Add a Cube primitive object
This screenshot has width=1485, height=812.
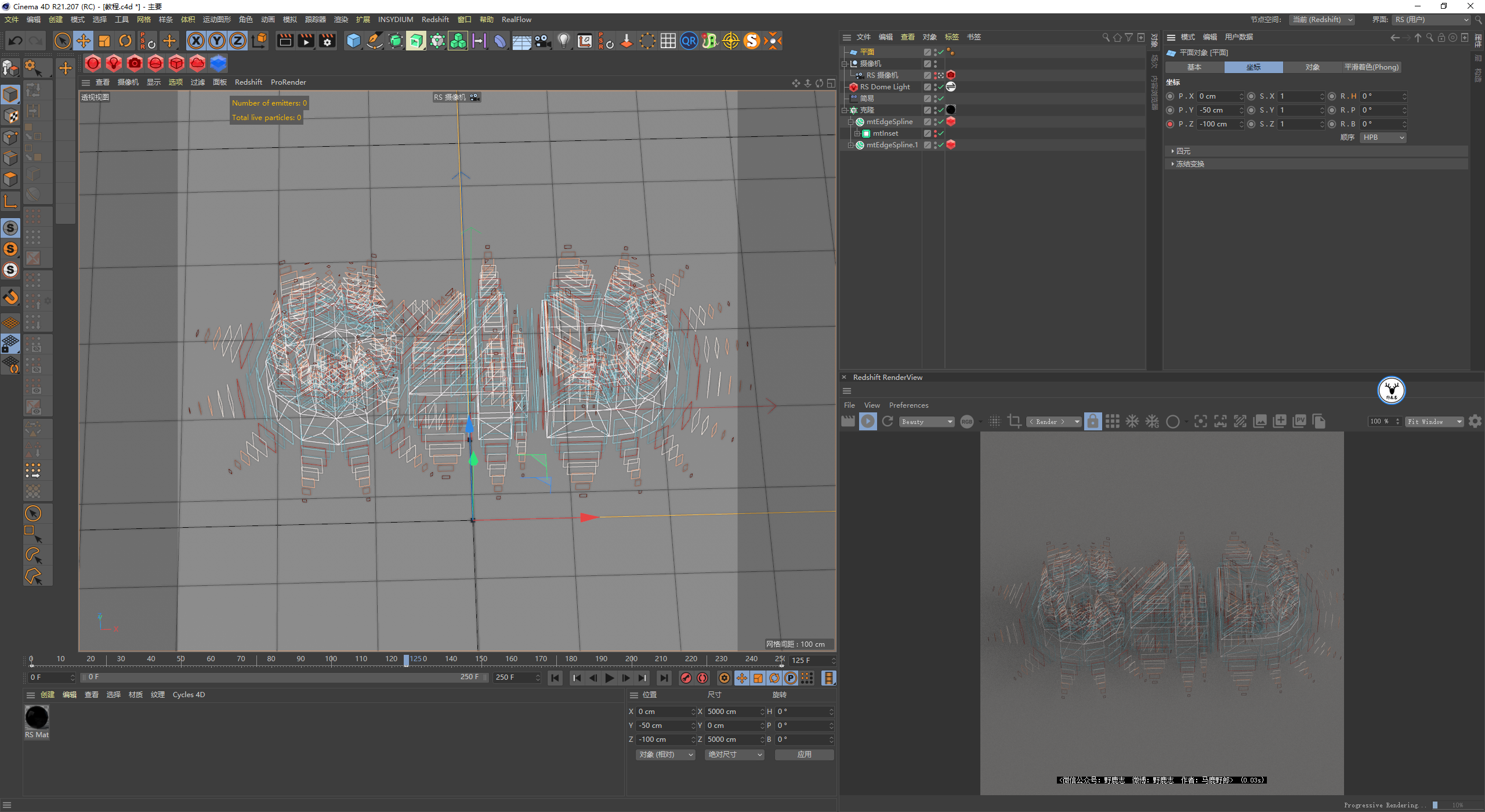point(353,41)
